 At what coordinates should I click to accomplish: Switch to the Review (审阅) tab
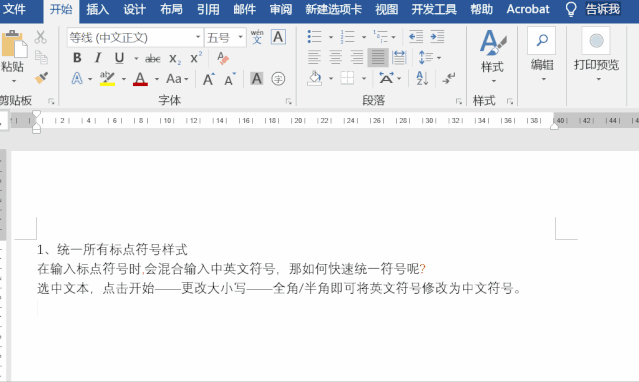[281, 9]
